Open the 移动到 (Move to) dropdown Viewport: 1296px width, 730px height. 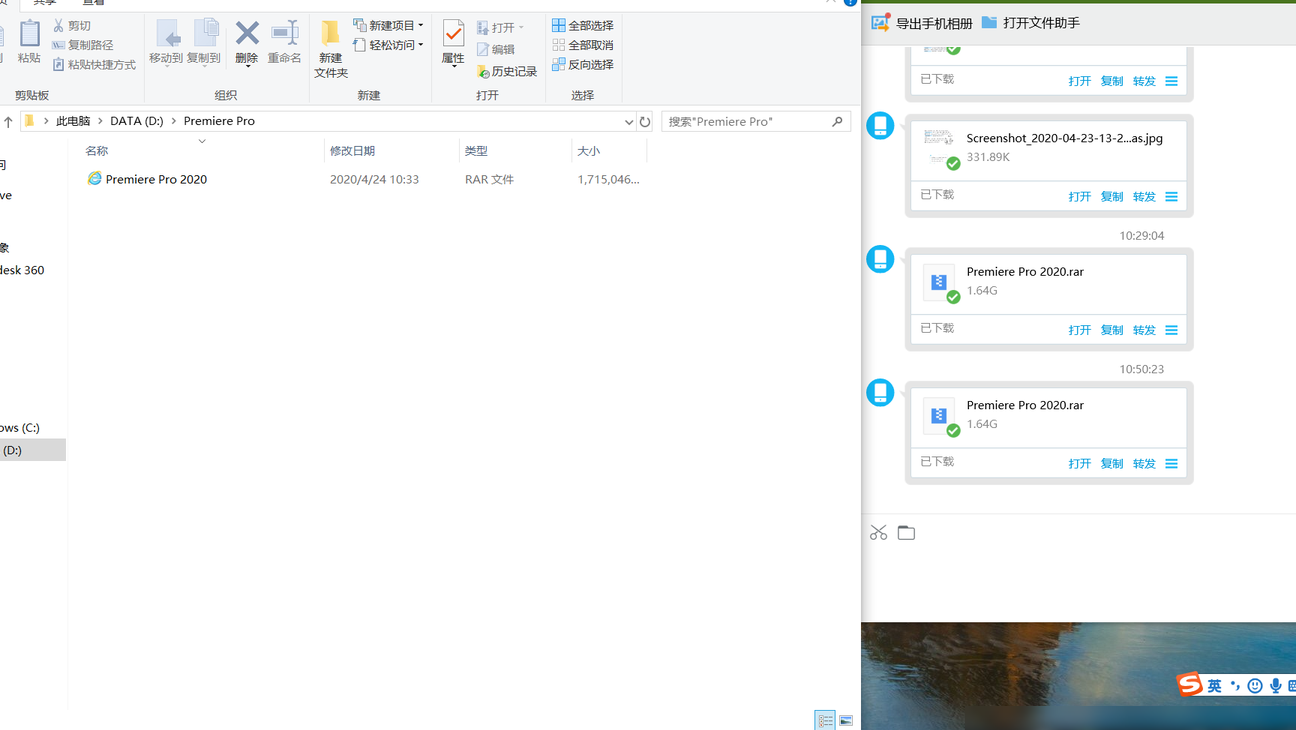coord(166,66)
